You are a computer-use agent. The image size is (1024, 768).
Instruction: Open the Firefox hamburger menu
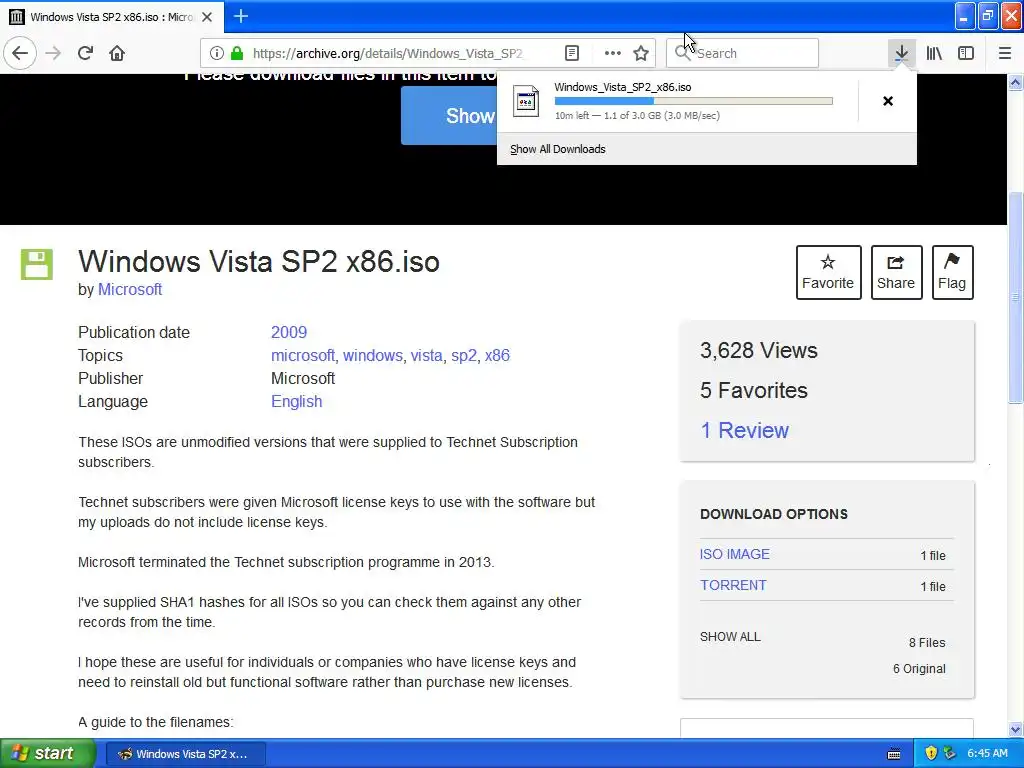tap(1004, 53)
